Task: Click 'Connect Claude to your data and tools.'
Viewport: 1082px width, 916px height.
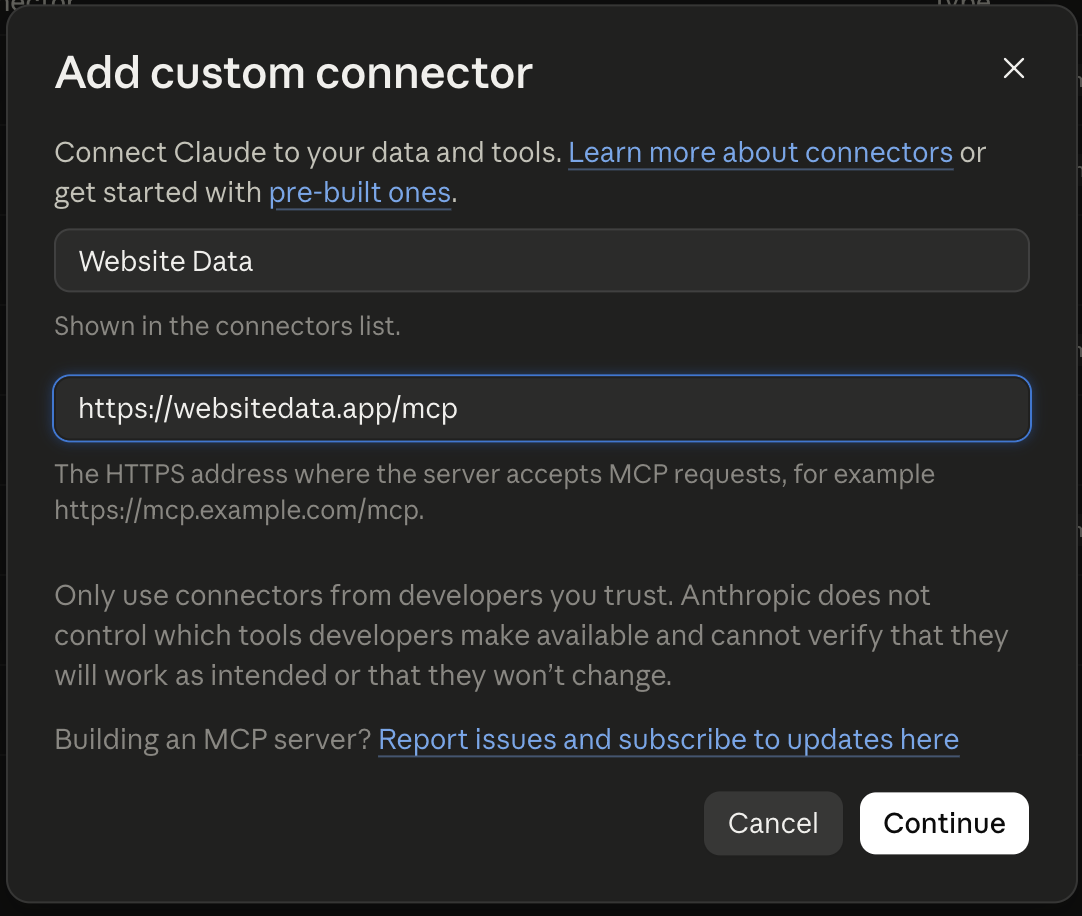Action: coord(308,153)
